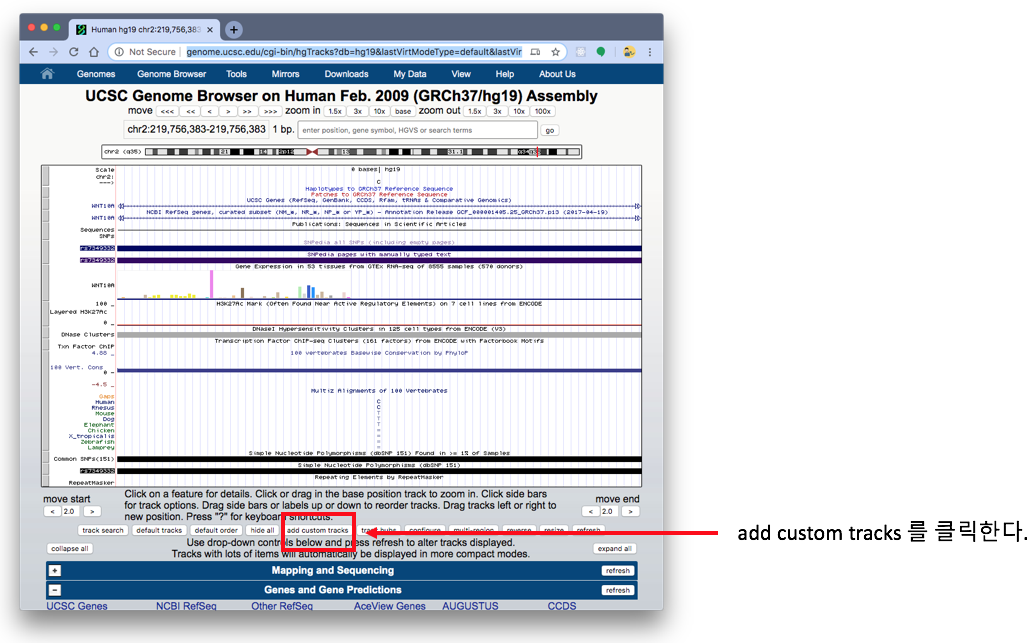
Task: Move far right with the >>> button
Action: click(x=270, y=112)
